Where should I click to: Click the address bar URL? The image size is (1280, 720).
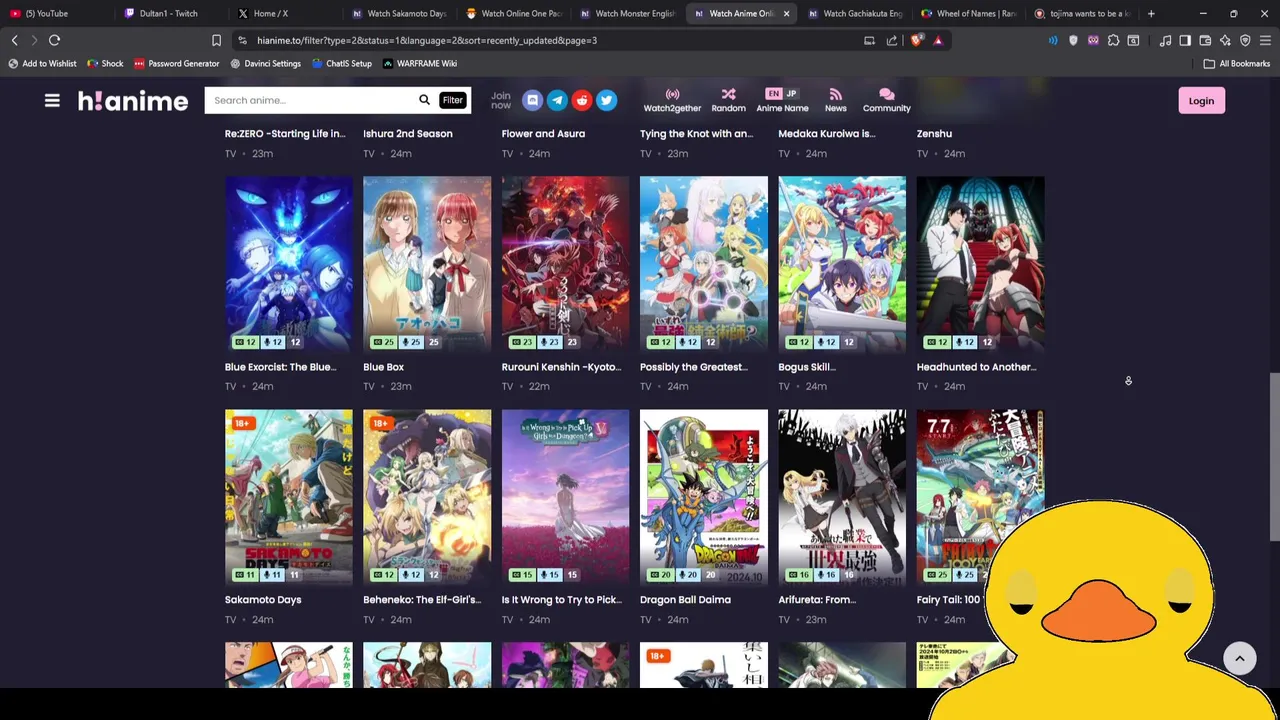coord(427,40)
